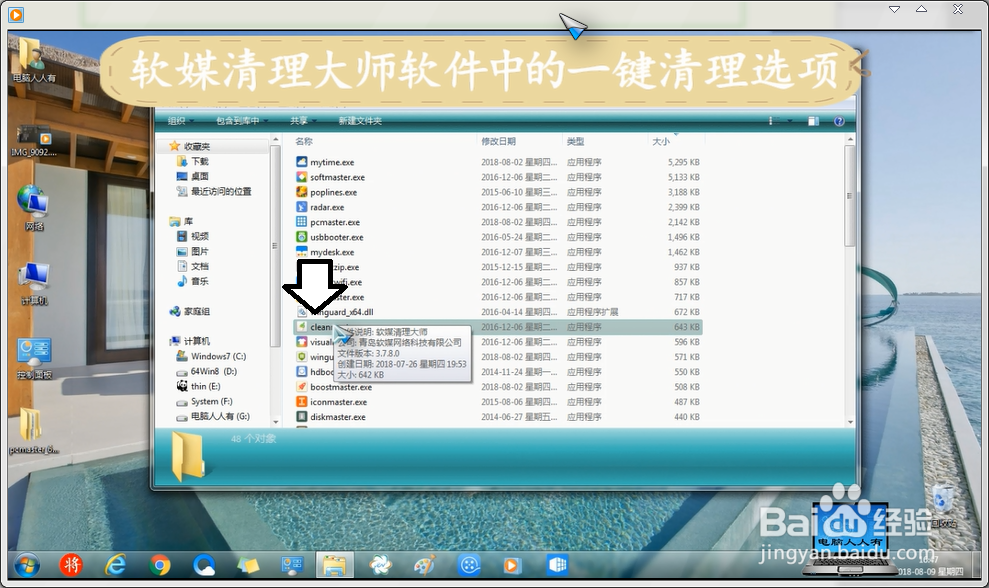Open the 组织 dropdown menu

pos(181,121)
